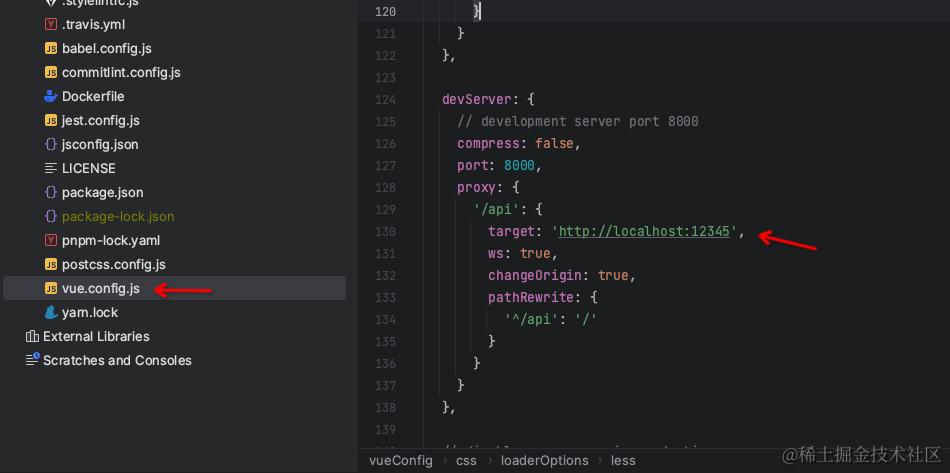Viewport: 950px width, 473px height.
Task: Click line number 128 in gutter
Action: (385, 187)
